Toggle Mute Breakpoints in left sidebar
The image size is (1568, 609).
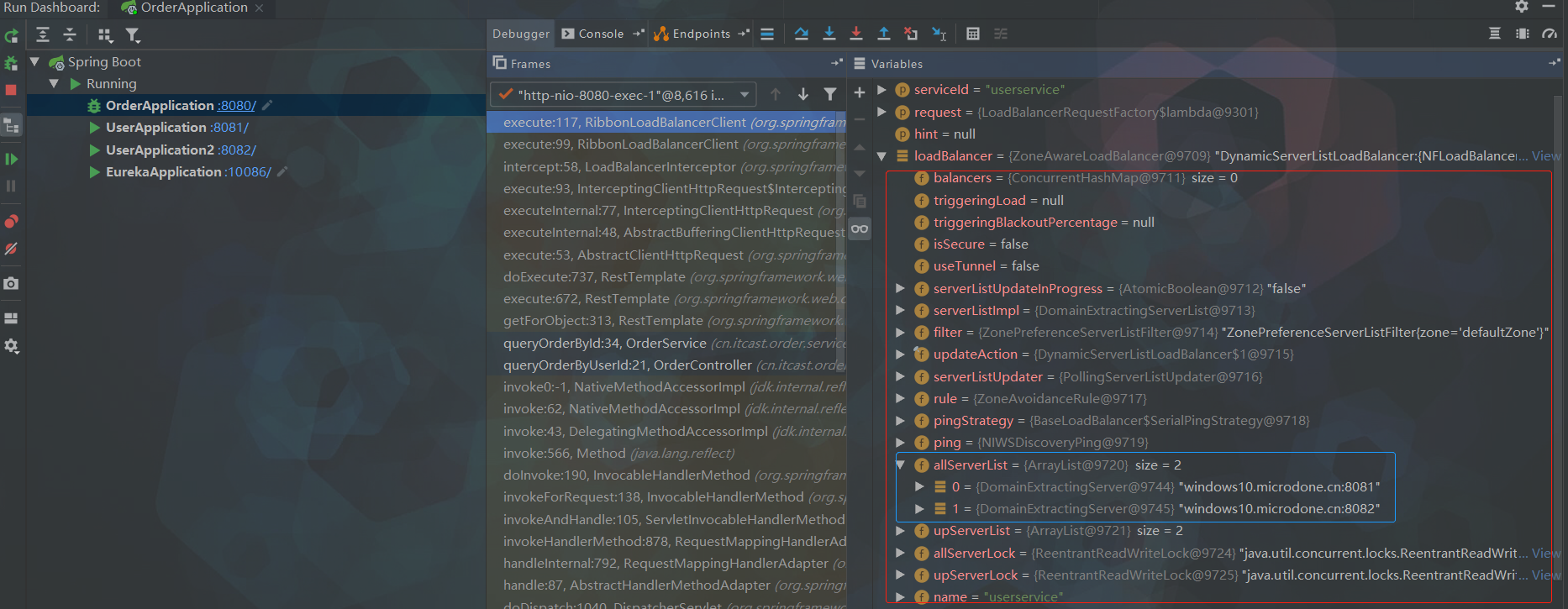(11, 249)
